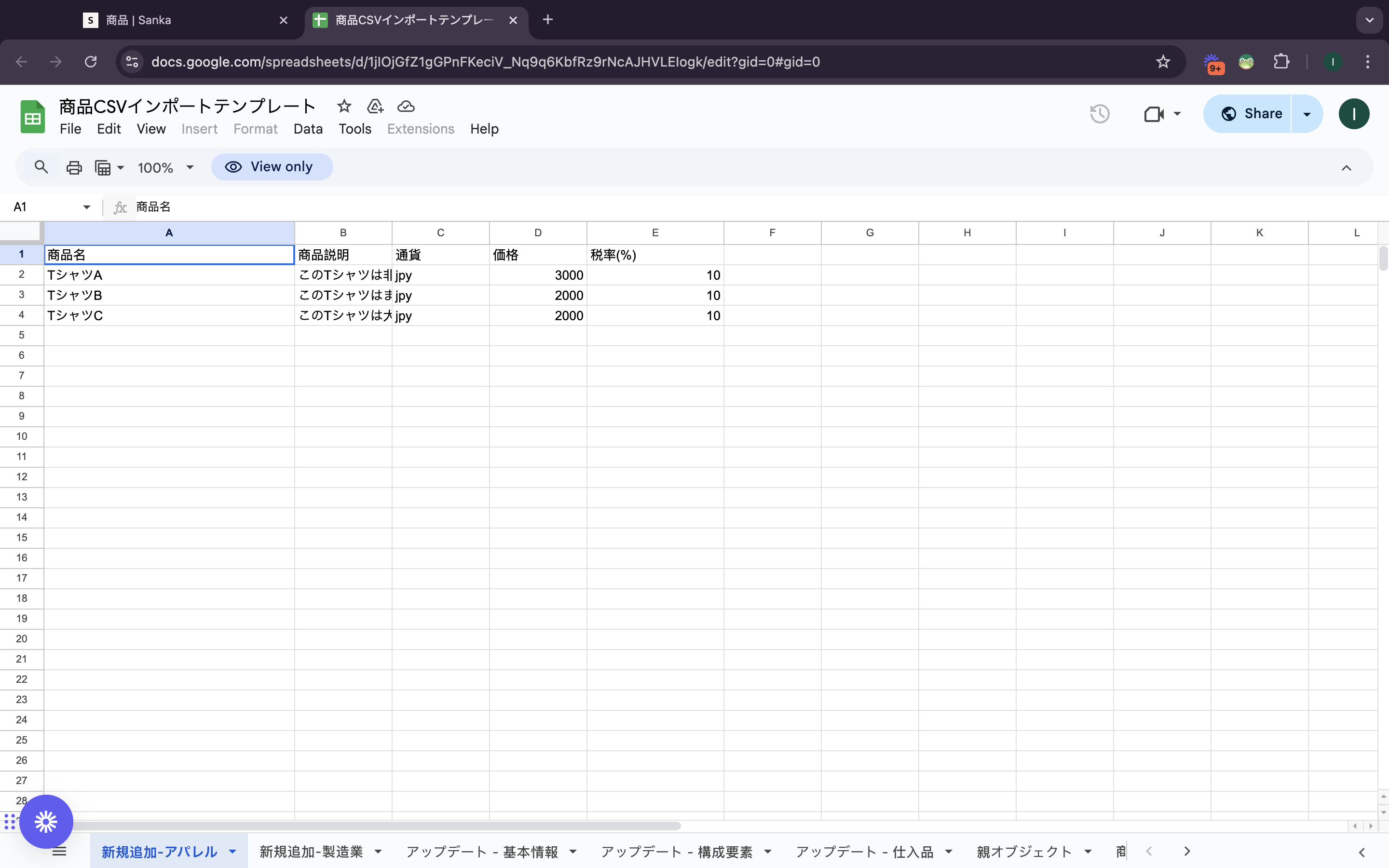Open the Name box cell reference dropdown

[87, 207]
